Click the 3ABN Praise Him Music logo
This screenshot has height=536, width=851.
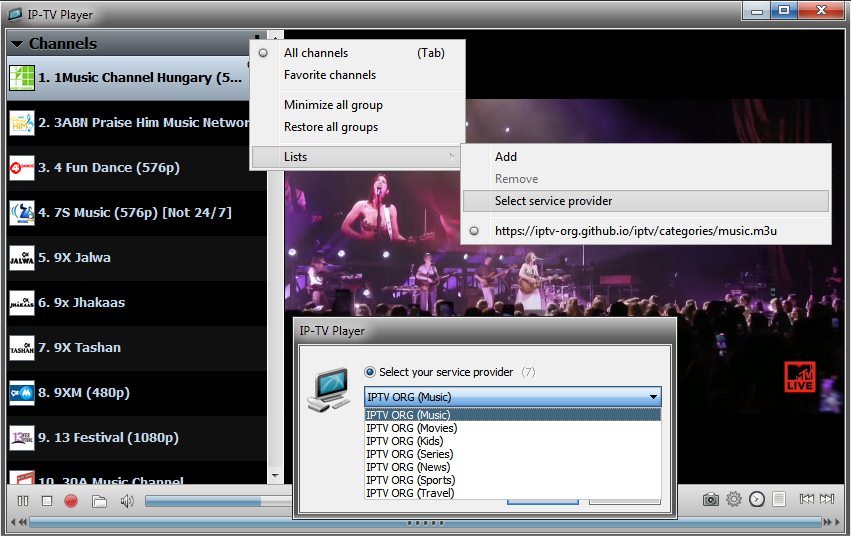point(22,123)
